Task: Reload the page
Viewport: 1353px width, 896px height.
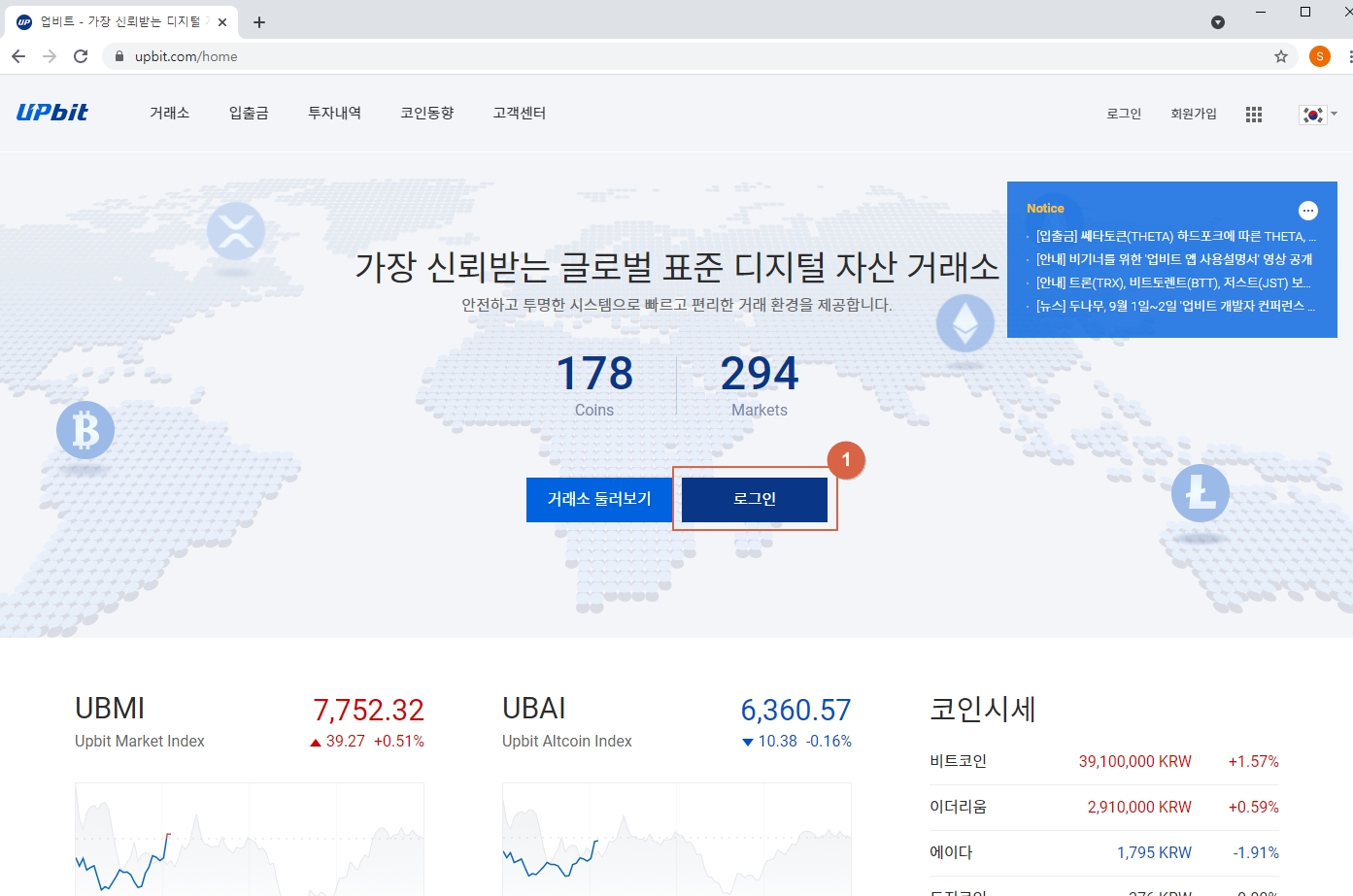Action: [81, 56]
